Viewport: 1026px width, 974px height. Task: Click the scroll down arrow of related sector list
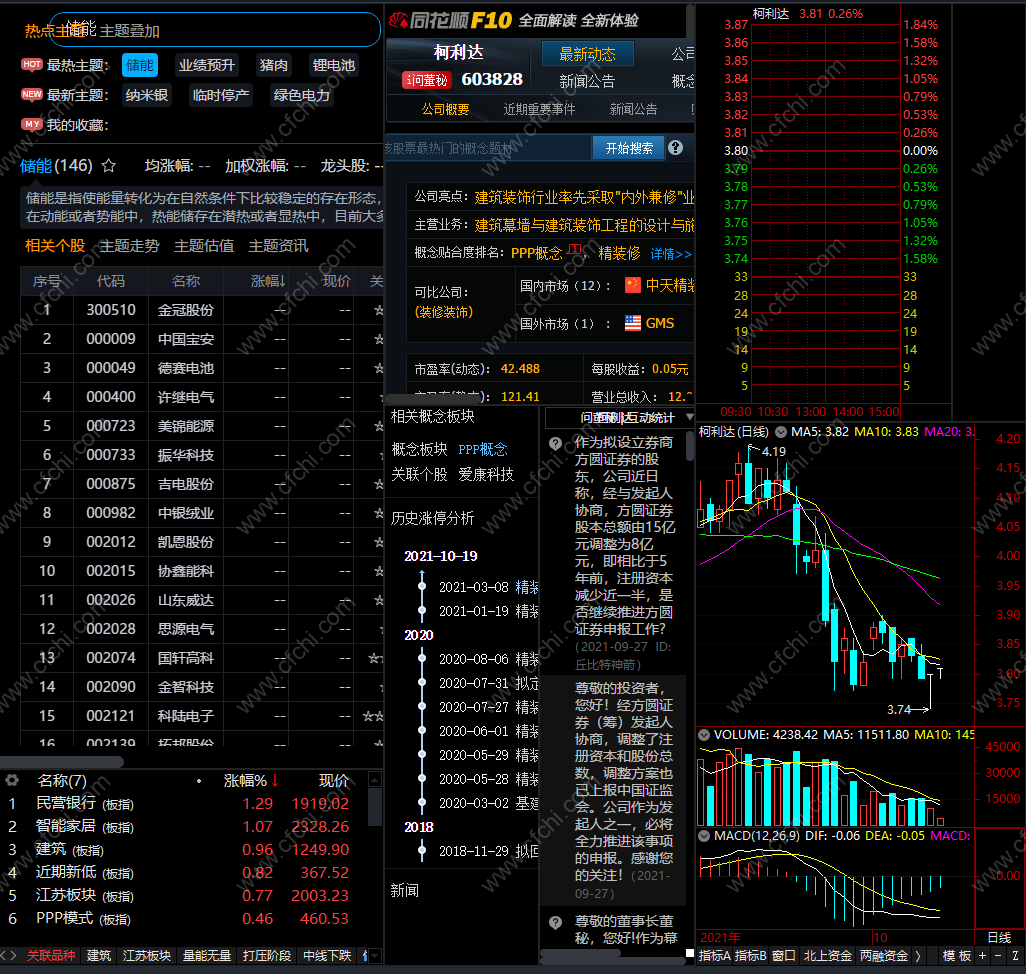375,956
